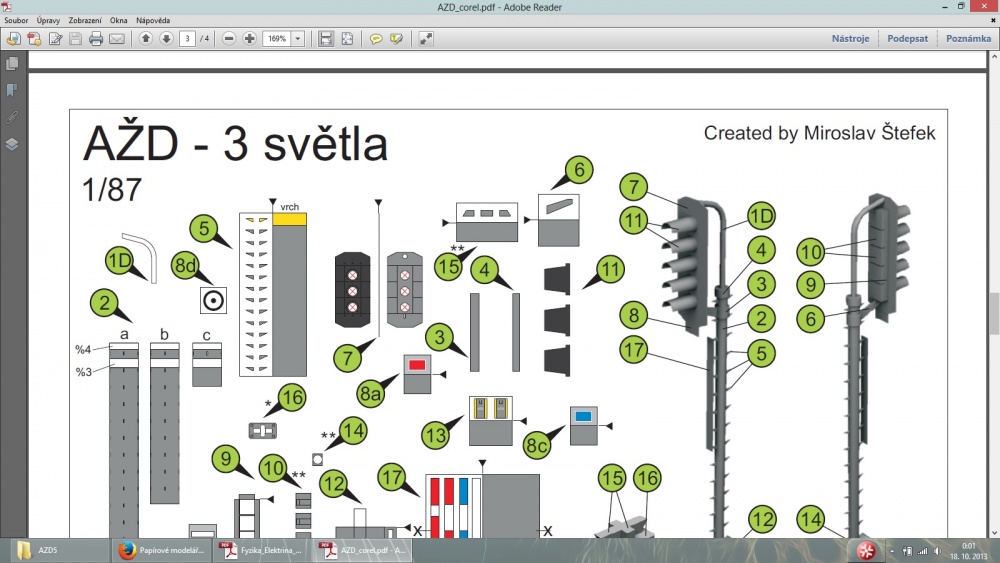Click the green circle labeled 8d
The image size is (1000, 563).
pyautogui.click(x=185, y=265)
